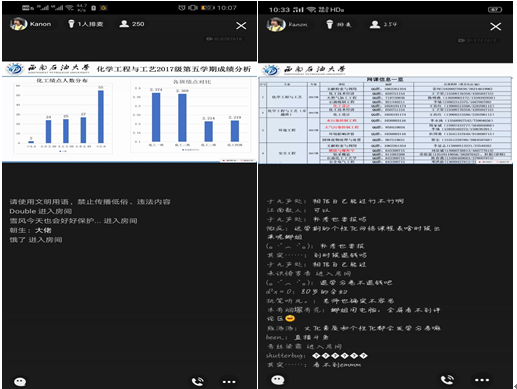Screen dimensions: 517x389
Task: Click the shared online course info table
Action: pyautogui.click(x=386, y=113)
